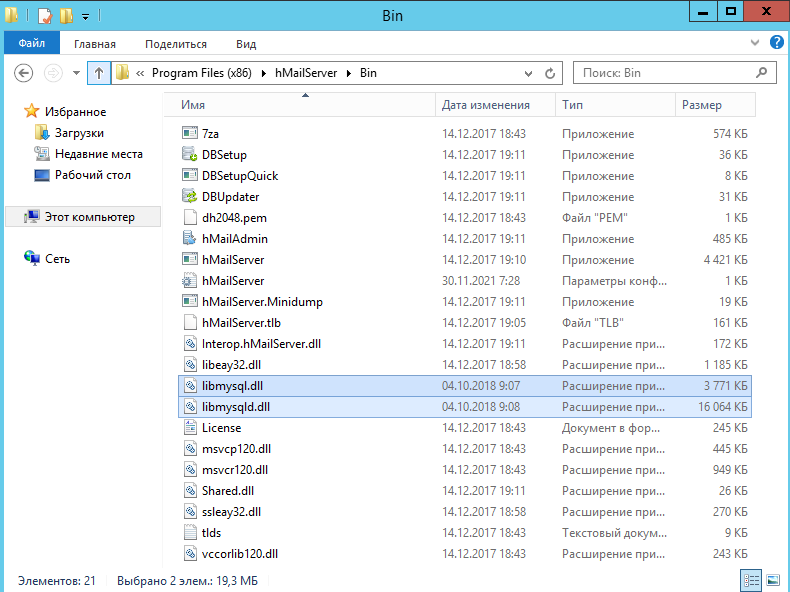Open the Файл menu
Image resolution: width=790 pixels, height=592 pixels.
[x=32, y=43]
